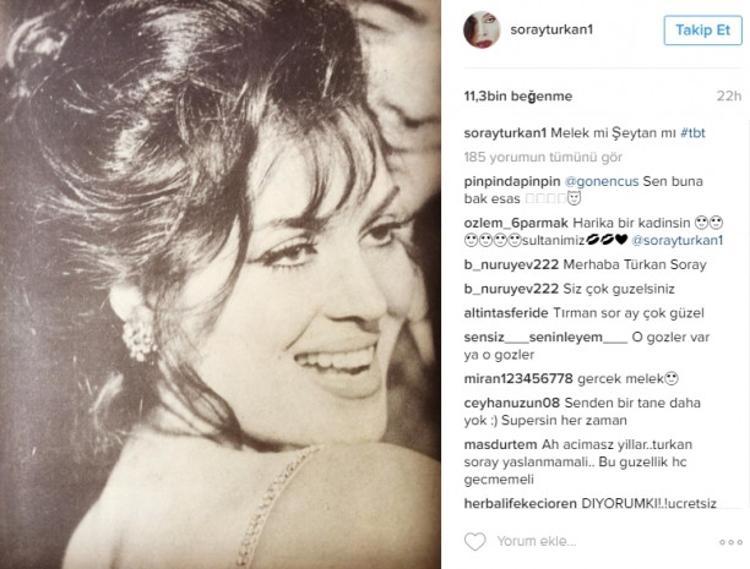The image size is (750, 569).
Task: Open masdurtem commenter profile
Action: pos(500,445)
